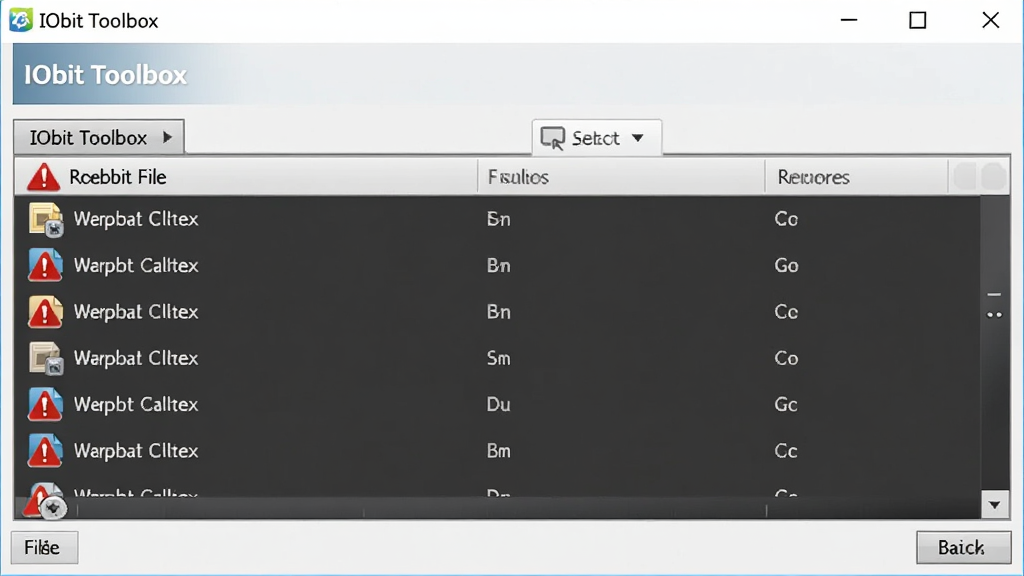Click the file icon for first Werpbat Clltex row
The image size is (1024, 576).
(46, 219)
